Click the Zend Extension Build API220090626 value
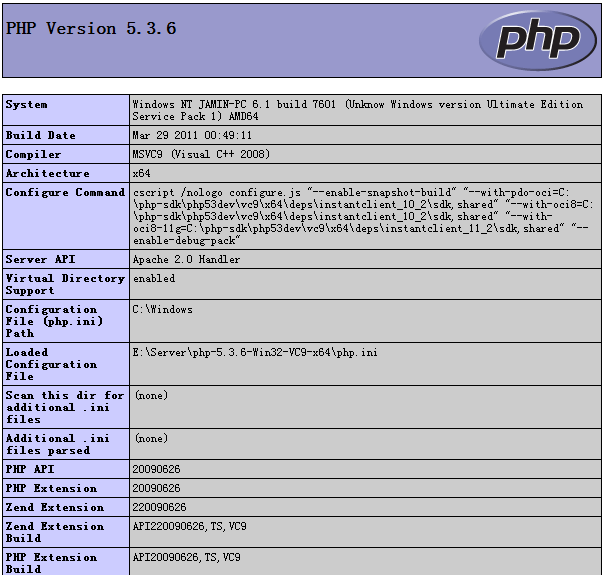The image size is (605, 575). click(x=189, y=526)
